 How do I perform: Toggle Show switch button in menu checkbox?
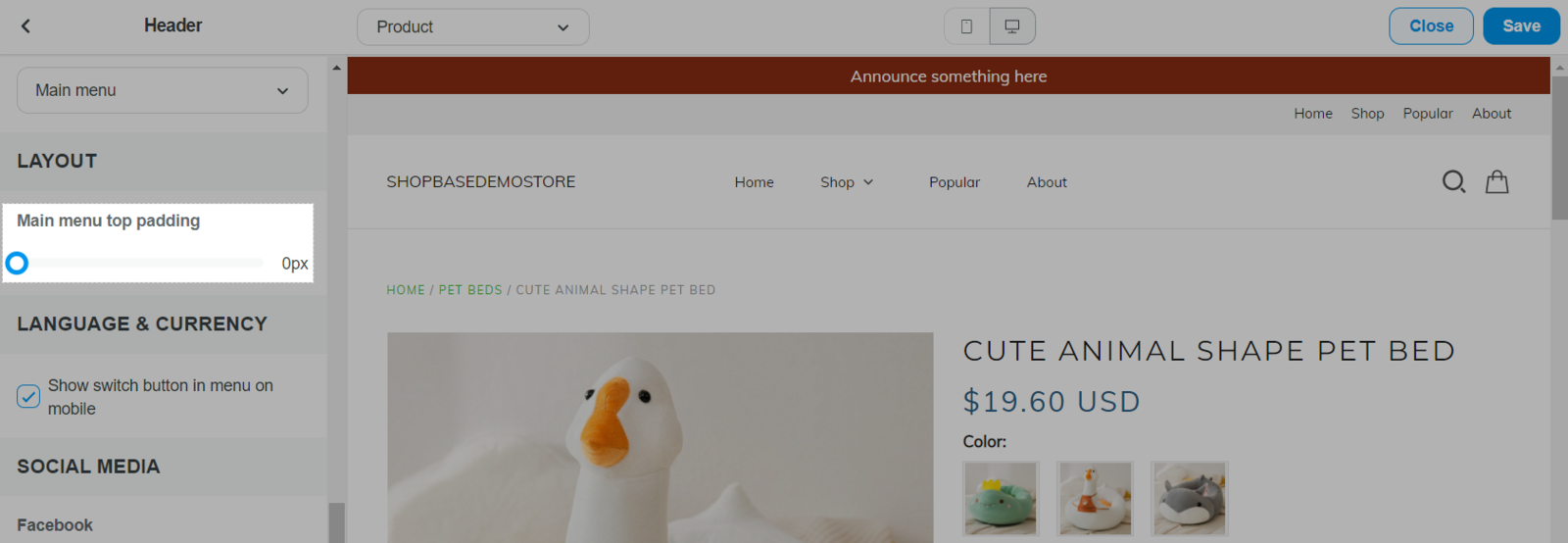pos(28,396)
